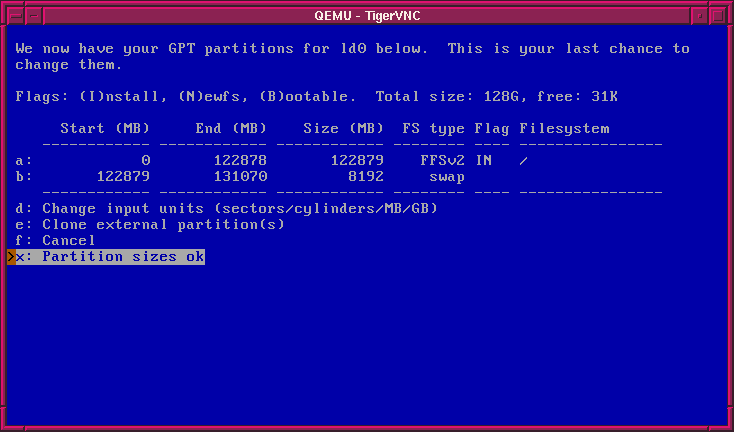Click the IN flag on partition a
734x432 pixels.
[x=483, y=160]
